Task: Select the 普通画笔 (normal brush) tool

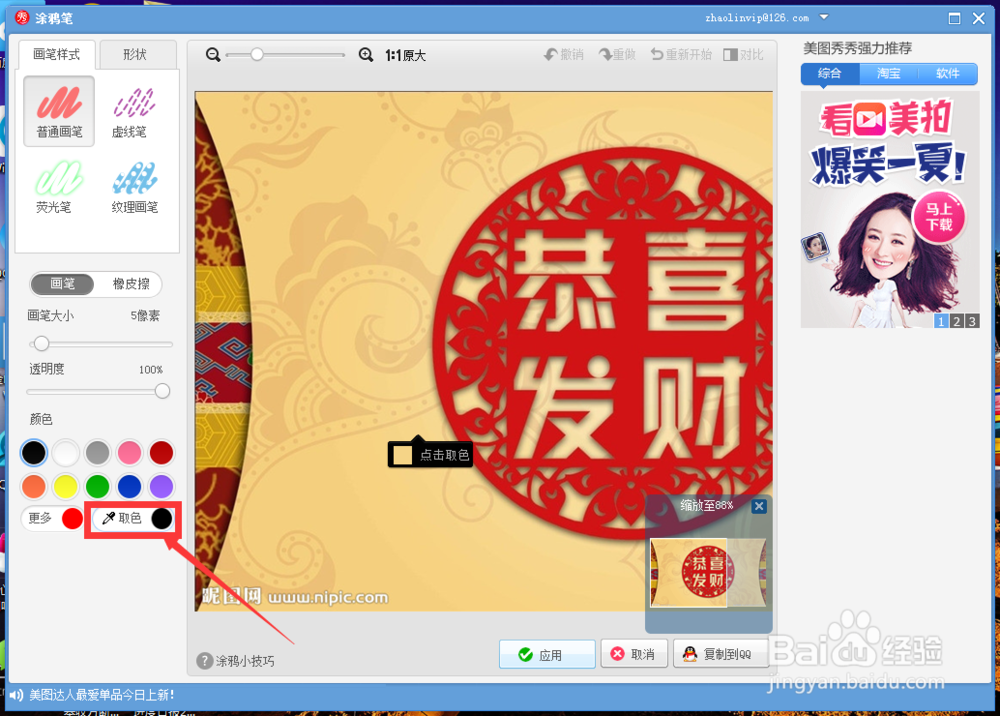Action: pos(58,110)
